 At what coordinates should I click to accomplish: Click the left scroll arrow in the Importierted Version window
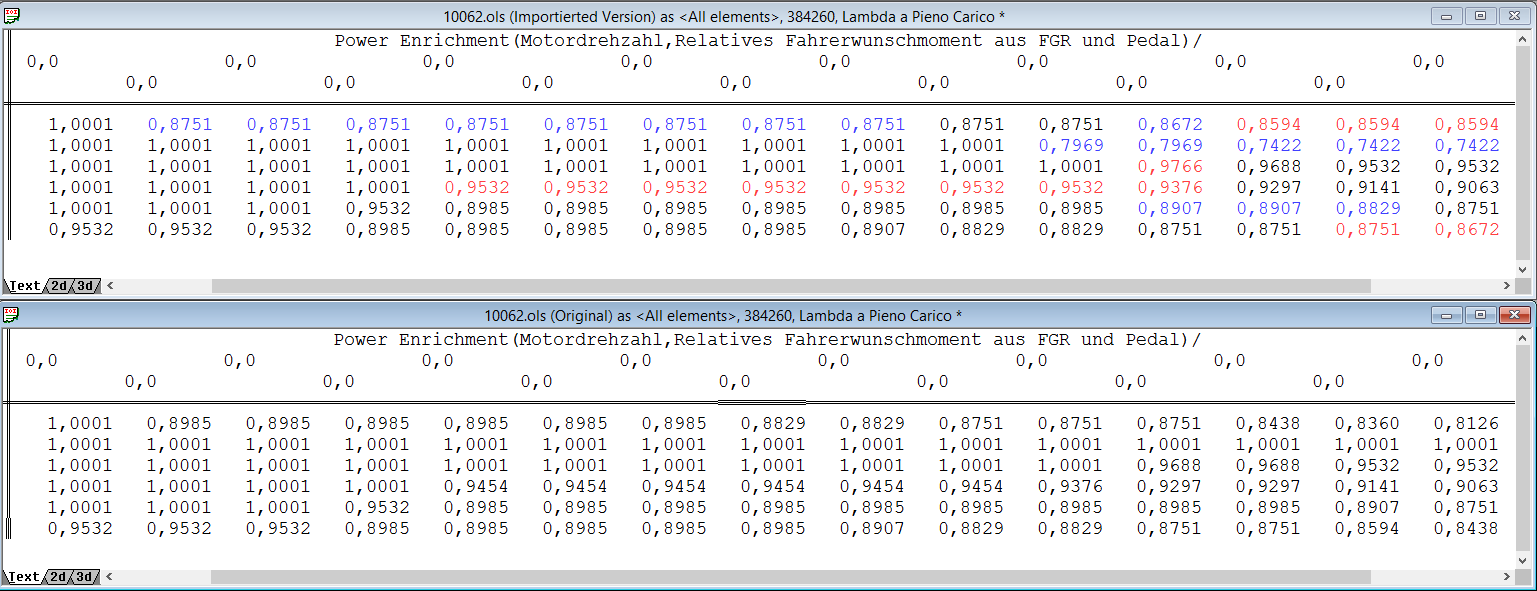click(110, 286)
